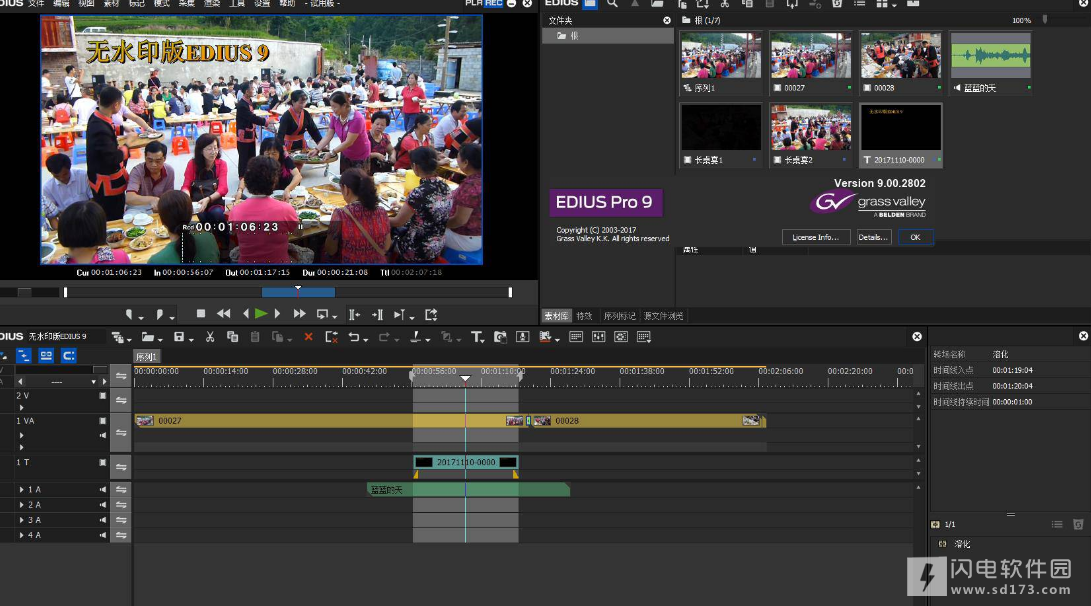The image size is (1091, 606).
Task: Click OK in the version dialog
Action: (x=915, y=237)
